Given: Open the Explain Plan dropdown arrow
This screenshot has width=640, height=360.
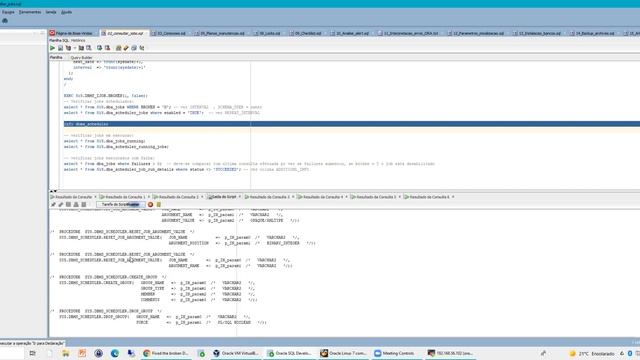Looking at the screenshot, I should tap(75, 48).
